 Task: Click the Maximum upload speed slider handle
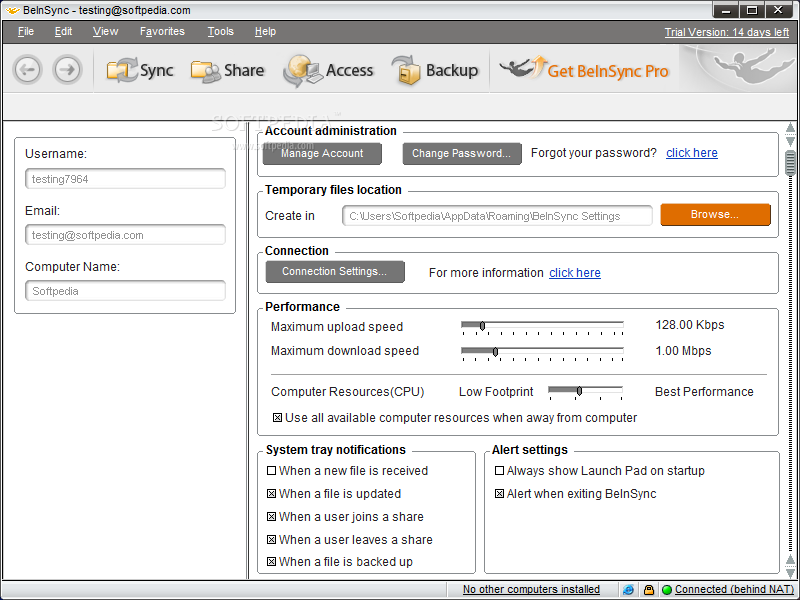(482, 326)
